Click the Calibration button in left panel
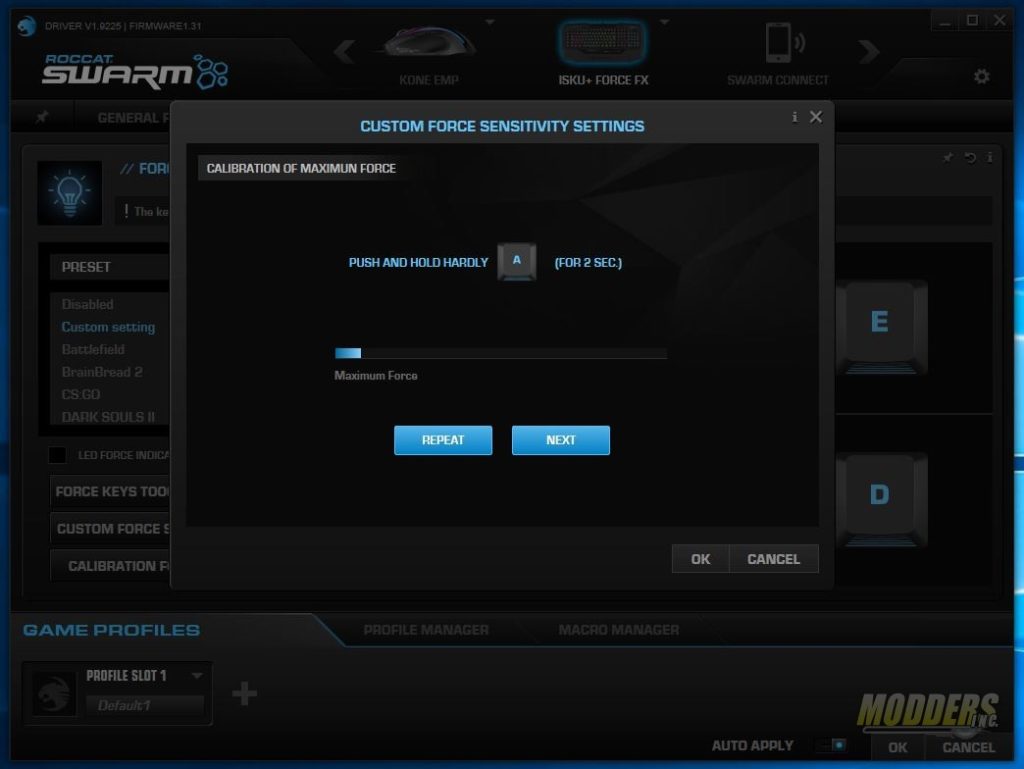The height and width of the screenshot is (769, 1024). (110, 566)
